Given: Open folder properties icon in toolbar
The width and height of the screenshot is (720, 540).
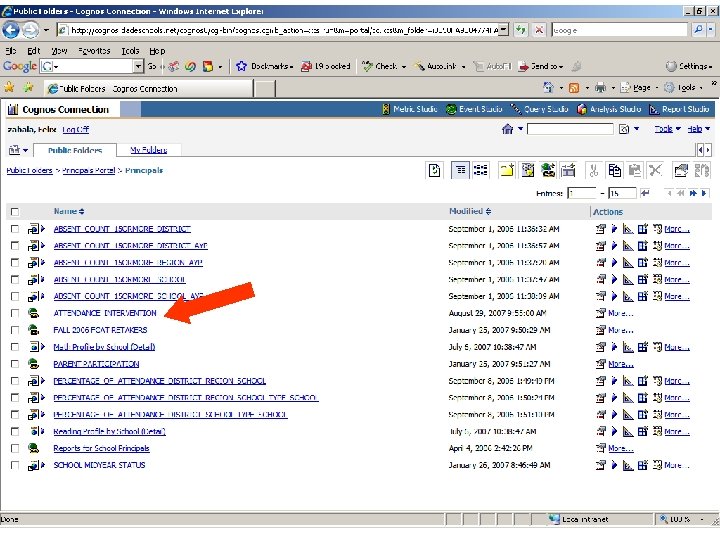Looking at the screenshot, I should point(681,171).
